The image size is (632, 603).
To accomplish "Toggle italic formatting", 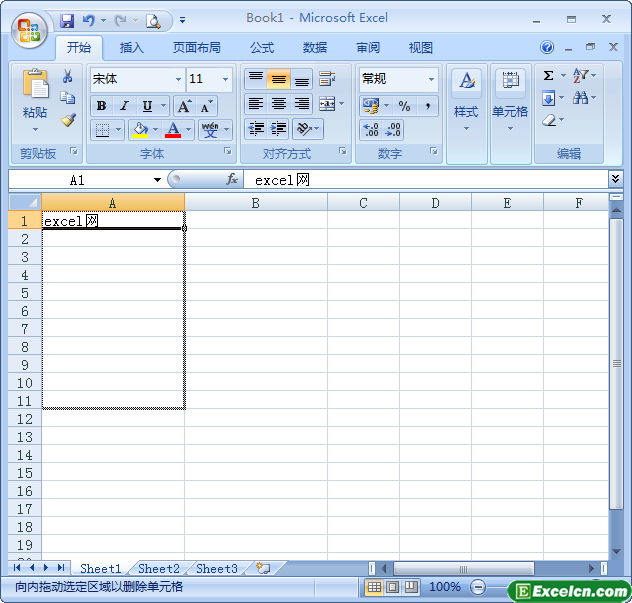I will coord(125,106).
